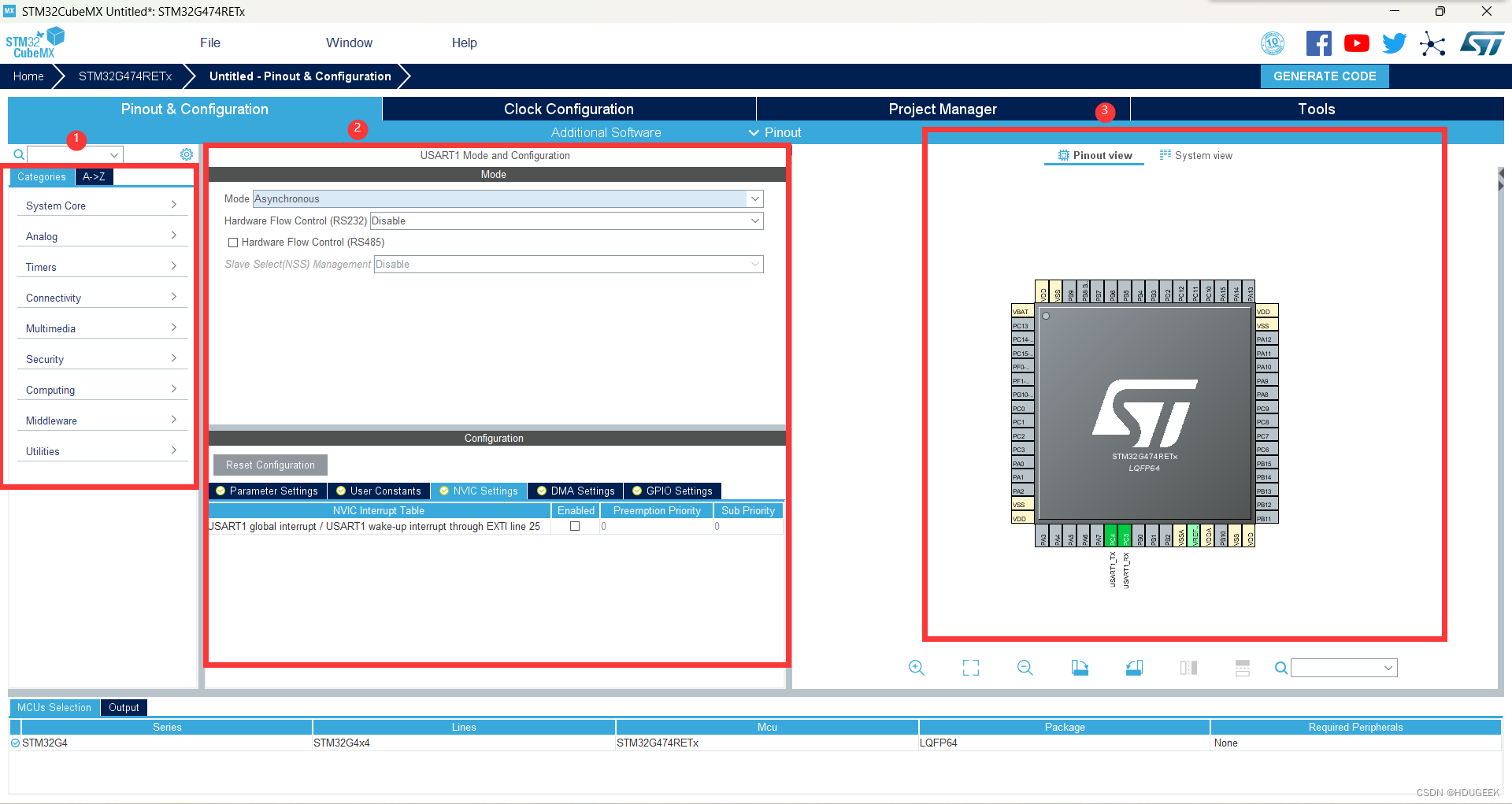The height and width of the screenshot is (804, 1512).
Task: Open Slave Select(NSS) Management dropdown
Action: pos(568,264)
